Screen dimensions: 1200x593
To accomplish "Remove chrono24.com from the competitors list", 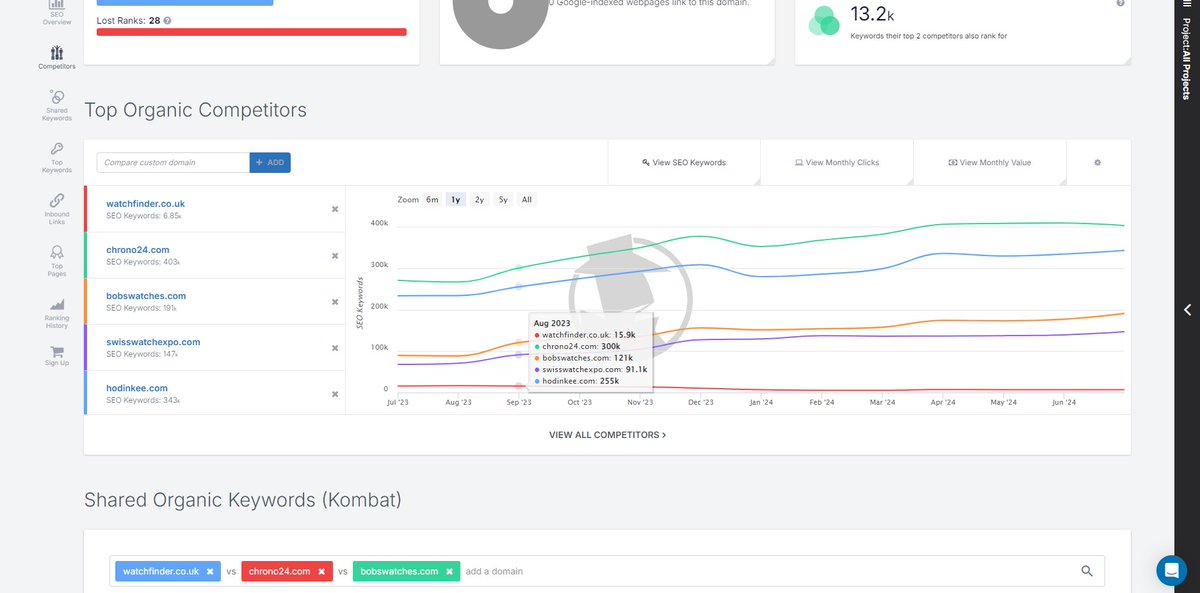I will [335, 255].
